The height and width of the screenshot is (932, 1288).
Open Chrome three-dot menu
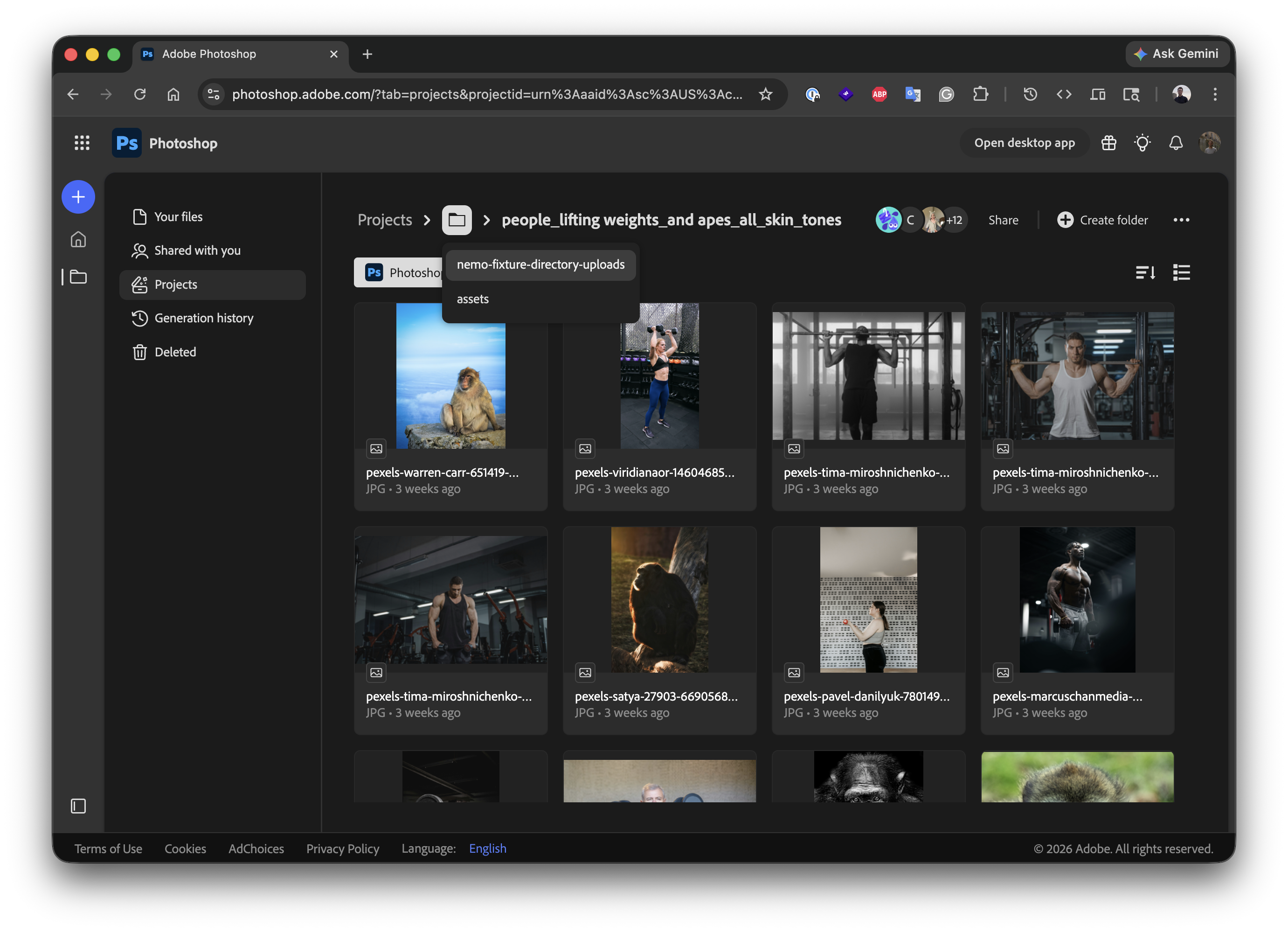pyautogui.click(x=1215, y=94)
